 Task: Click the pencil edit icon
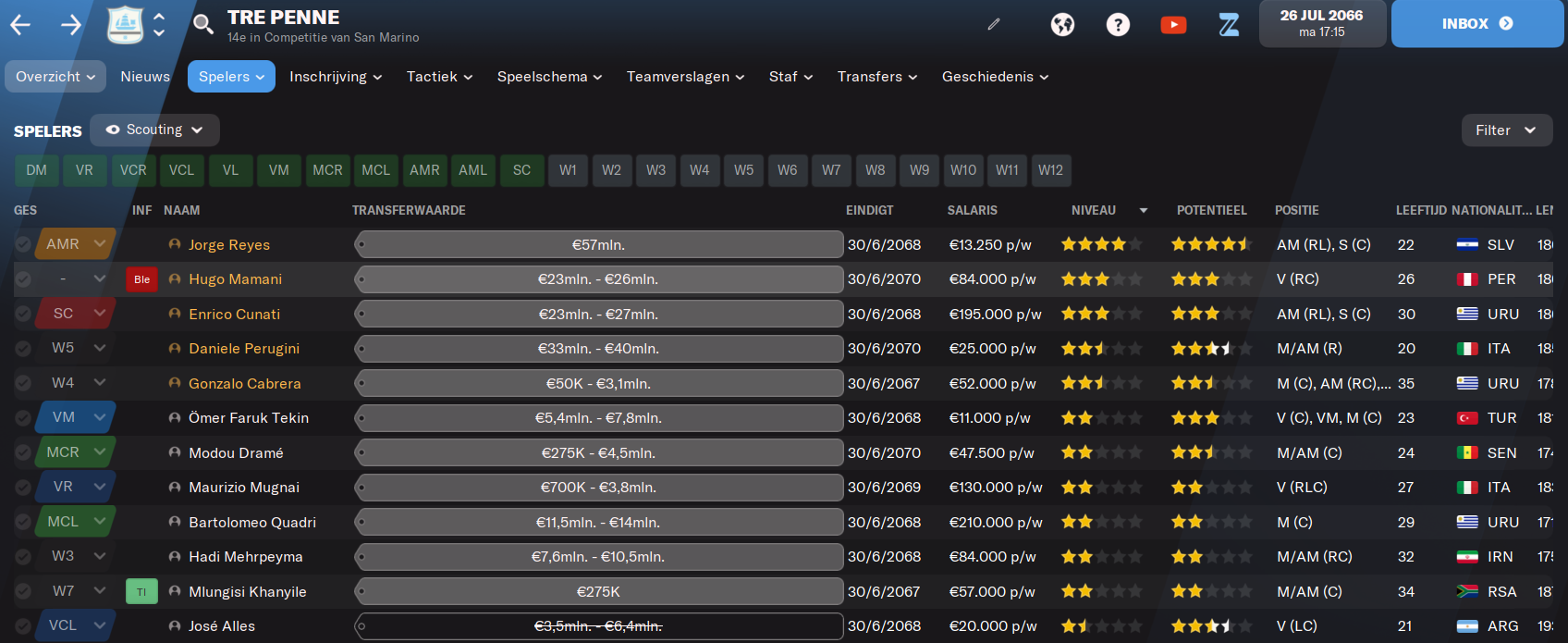[994, 24]
